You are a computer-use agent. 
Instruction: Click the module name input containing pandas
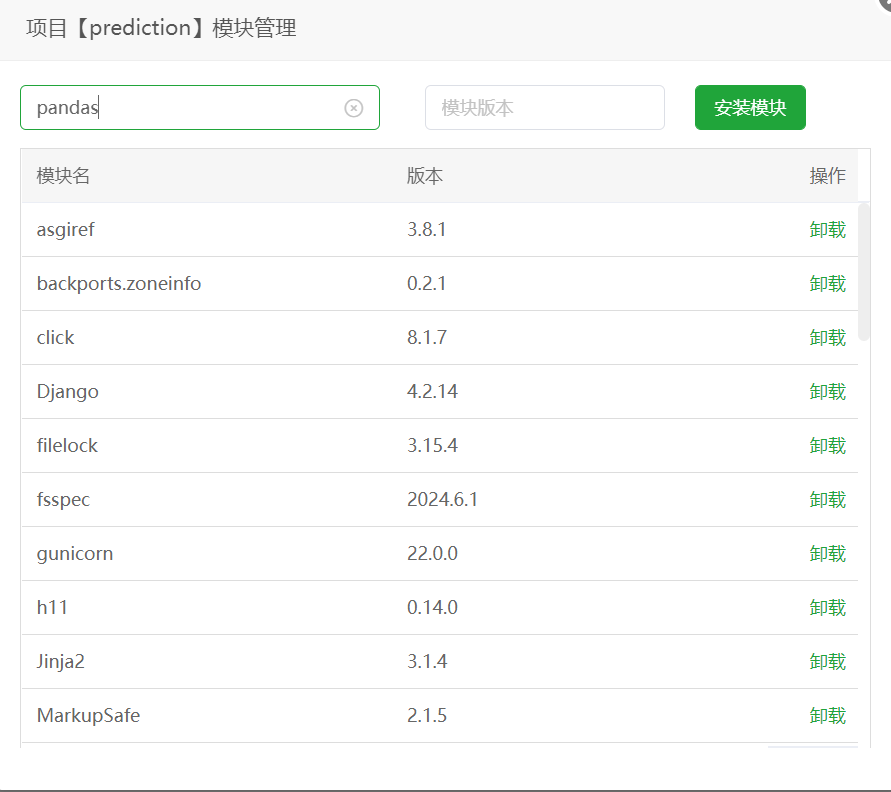199,107
